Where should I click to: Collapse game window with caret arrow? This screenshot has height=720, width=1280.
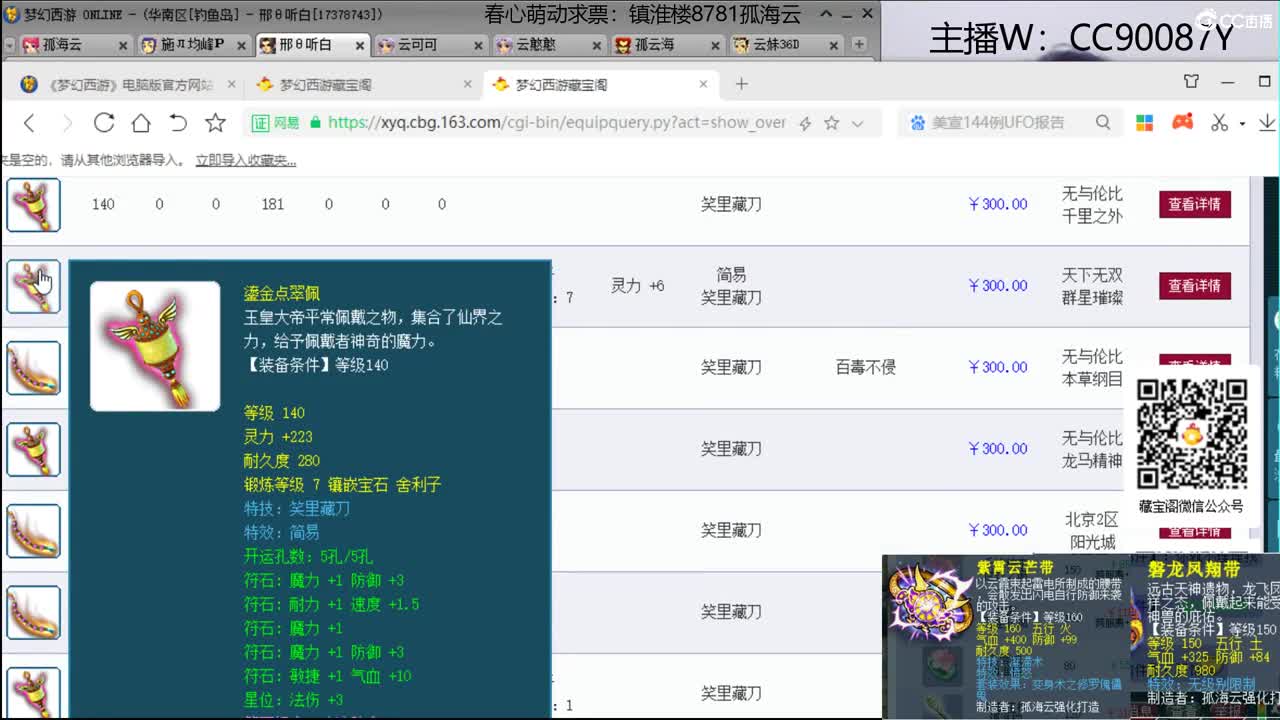[825, 14]
